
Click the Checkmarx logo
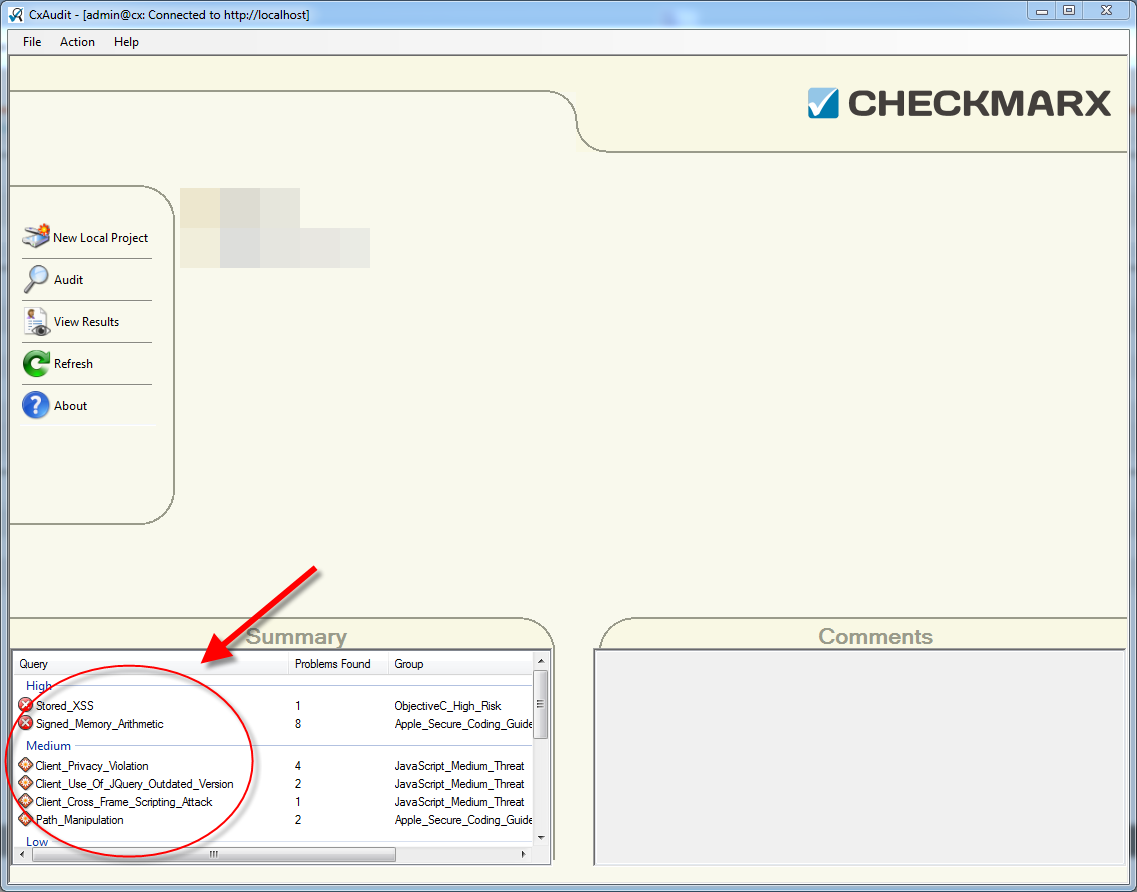[959, 103]
